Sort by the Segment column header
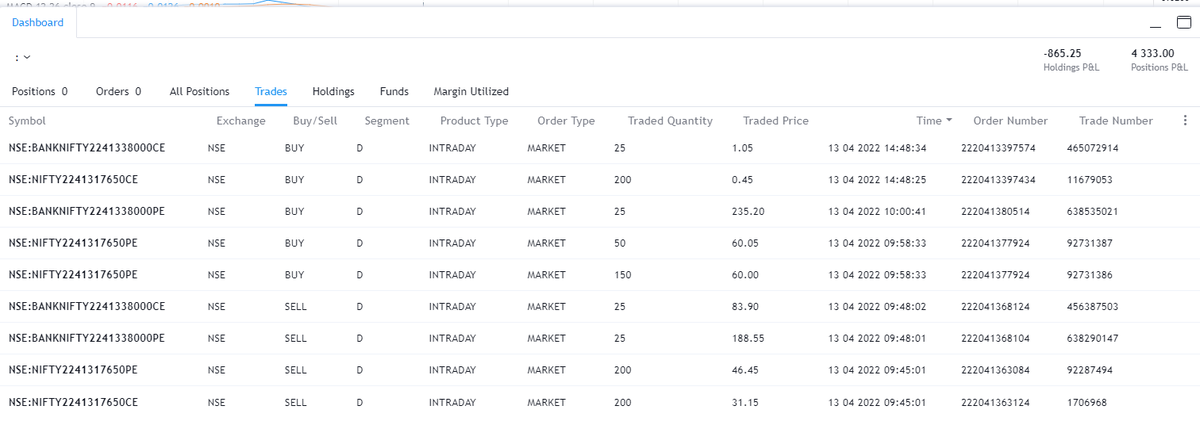Image resolution: width=1200 pixels, height=425 pixels. click(x=387, y=121)
